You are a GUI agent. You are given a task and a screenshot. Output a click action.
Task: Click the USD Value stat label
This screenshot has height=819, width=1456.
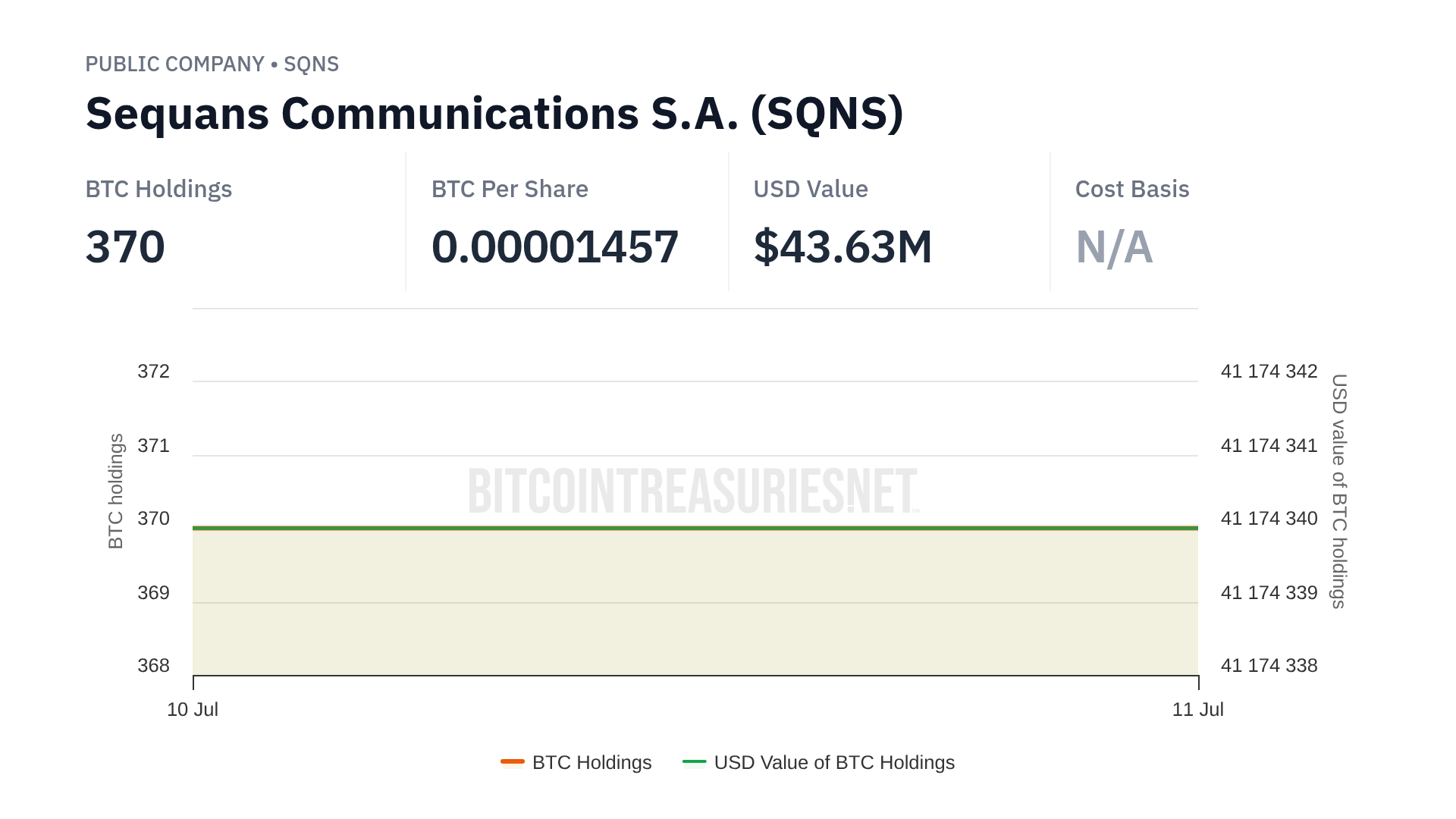[810, 189]
